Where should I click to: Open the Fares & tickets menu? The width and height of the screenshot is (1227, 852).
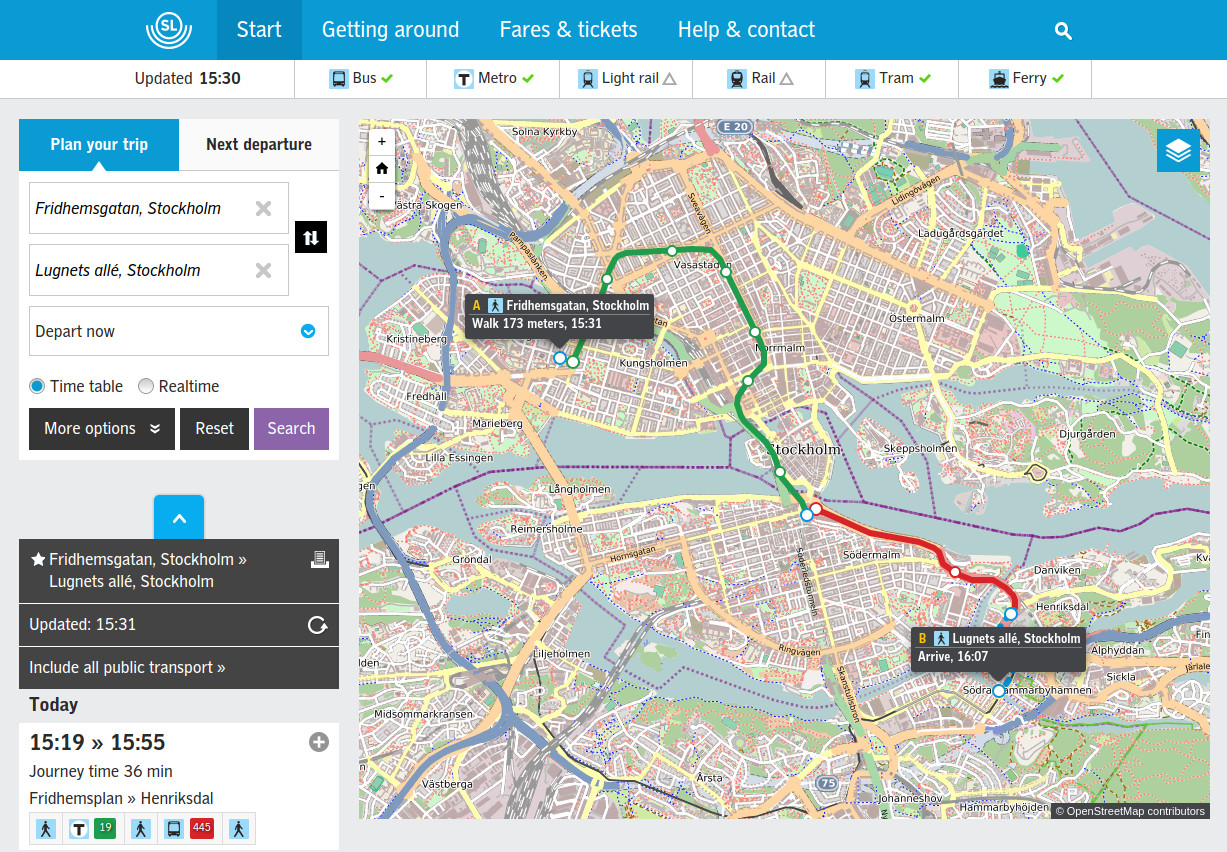[568, 30]
